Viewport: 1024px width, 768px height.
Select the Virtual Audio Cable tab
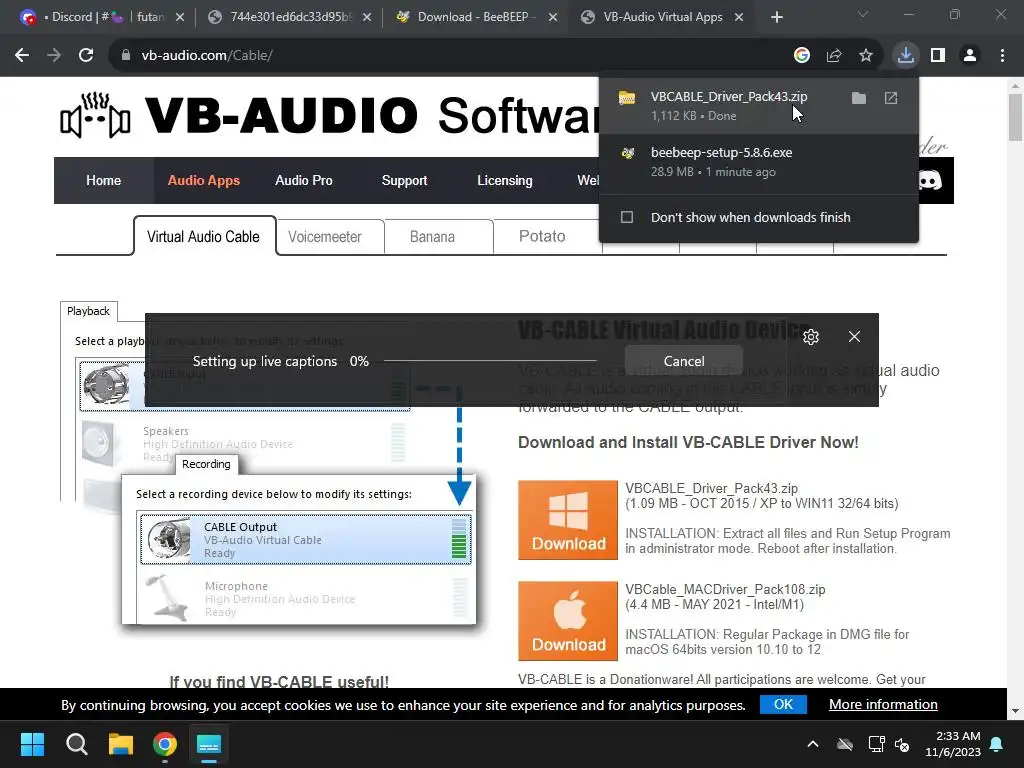[x=204, y=236]
